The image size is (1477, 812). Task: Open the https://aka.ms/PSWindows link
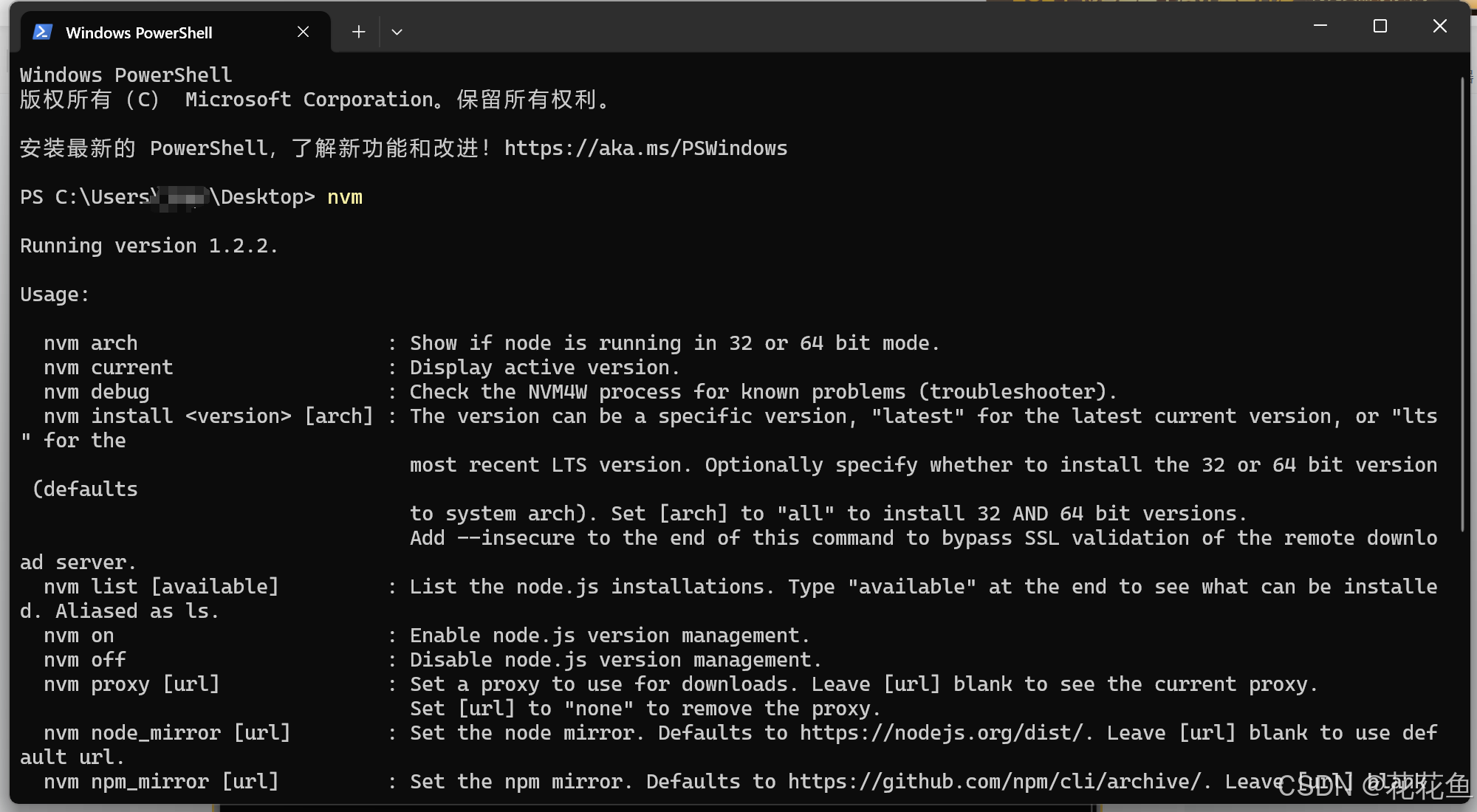(x=645, y=148)
